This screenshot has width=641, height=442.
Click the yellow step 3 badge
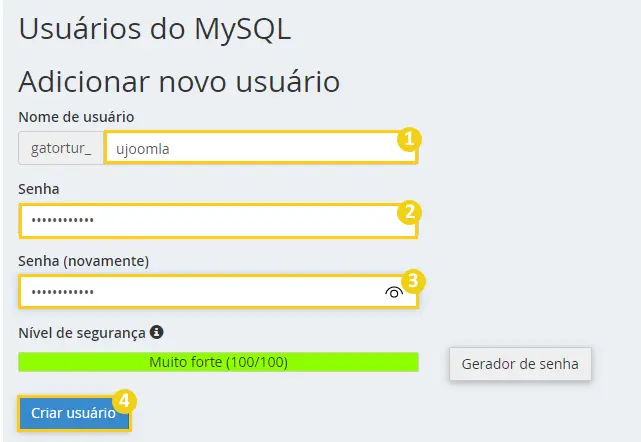(413, 281)
